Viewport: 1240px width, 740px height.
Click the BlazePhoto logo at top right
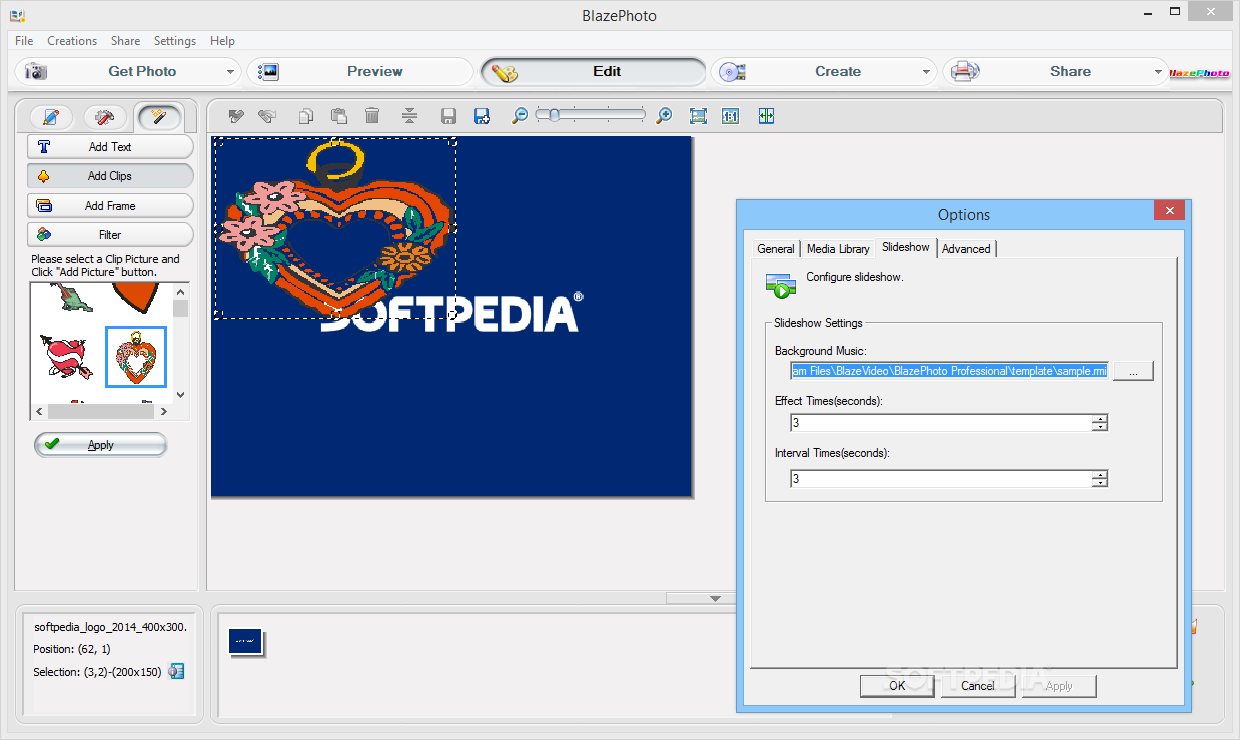click(x=1200, y=72)
